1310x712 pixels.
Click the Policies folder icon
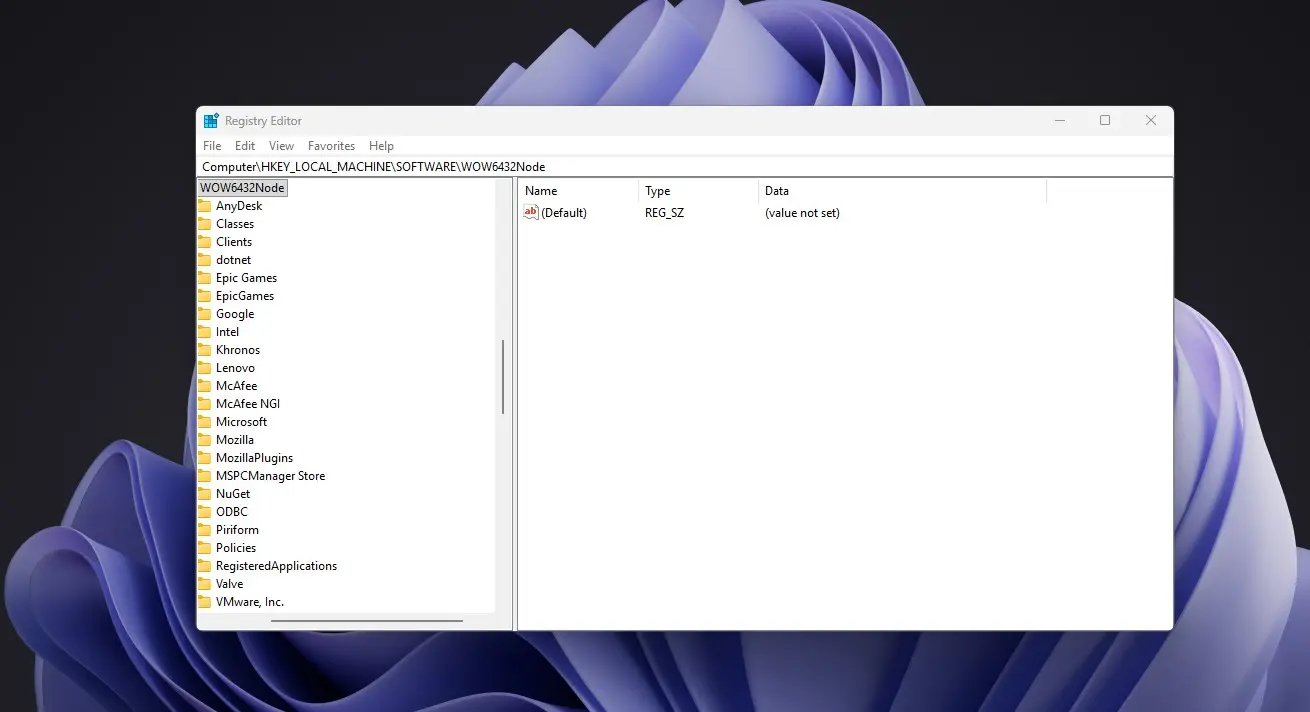point(204,548)
